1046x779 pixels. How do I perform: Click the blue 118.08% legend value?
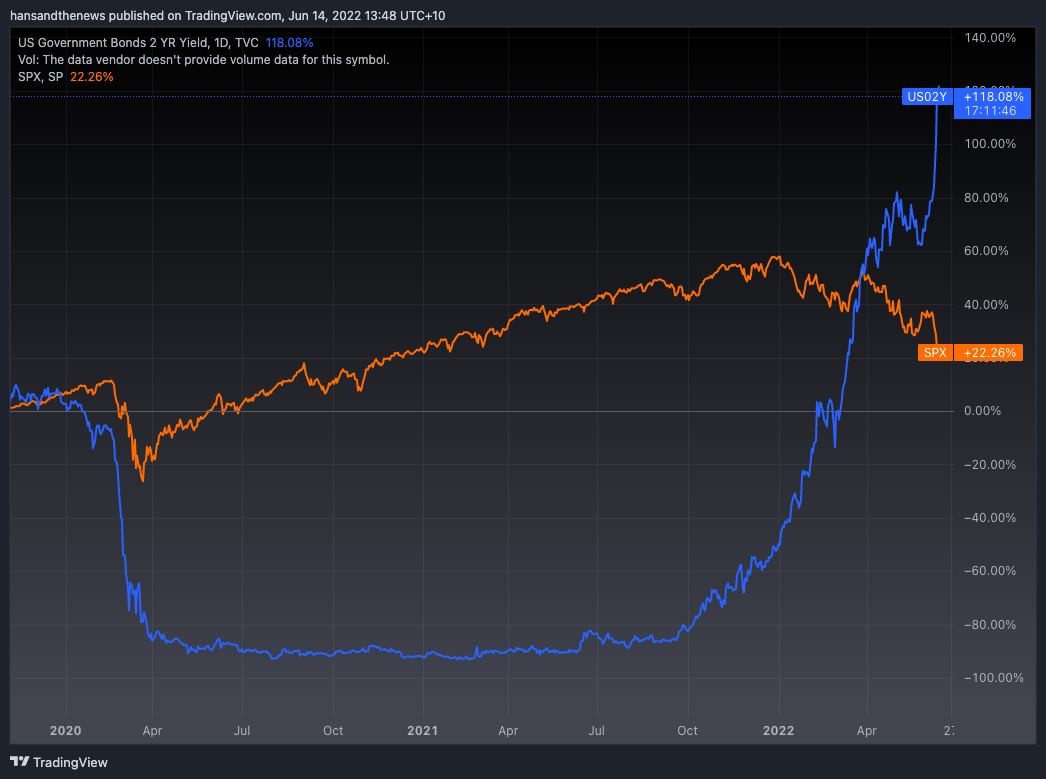pyautogui.click(x=289, y=43)
